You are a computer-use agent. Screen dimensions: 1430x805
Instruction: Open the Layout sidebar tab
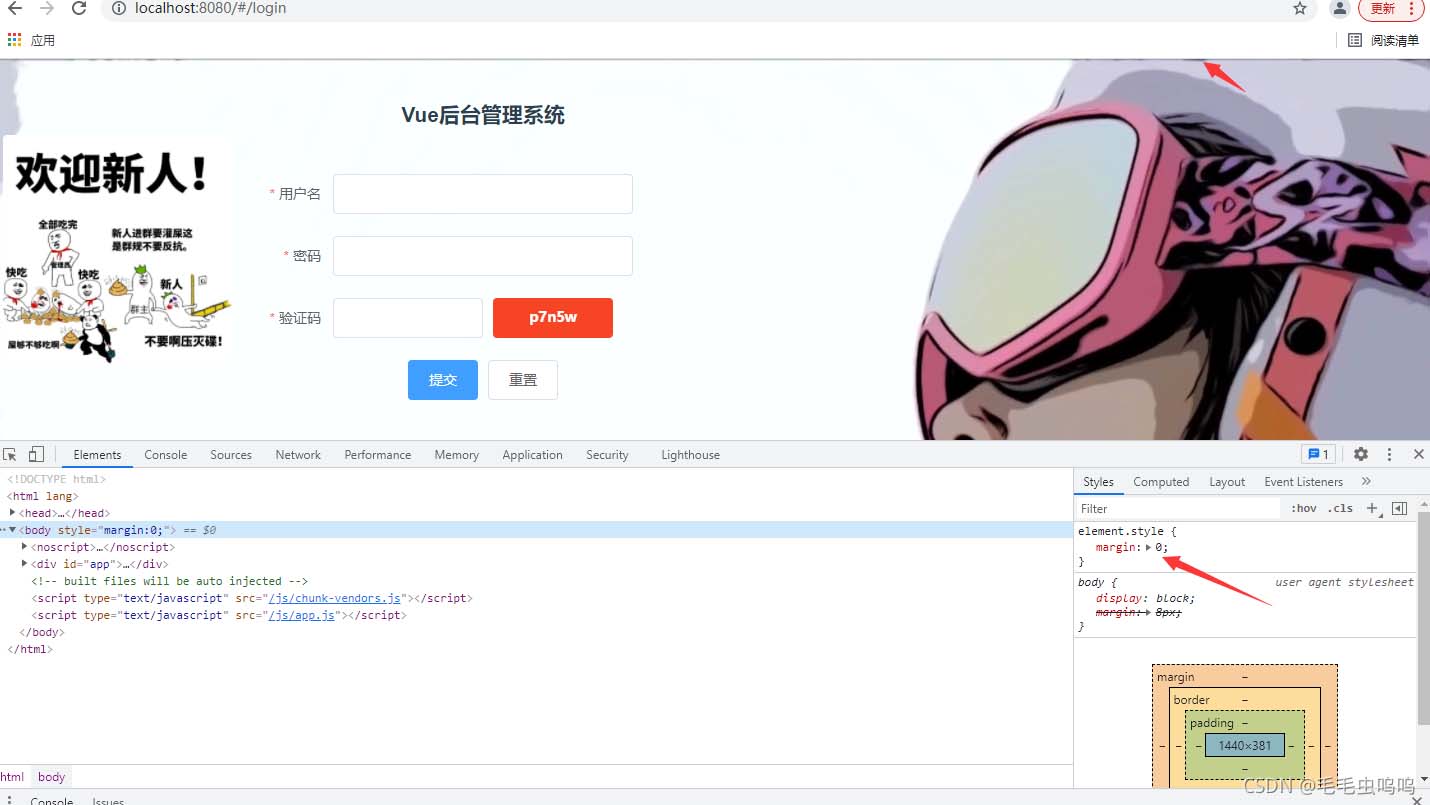tap(1227, 482)
